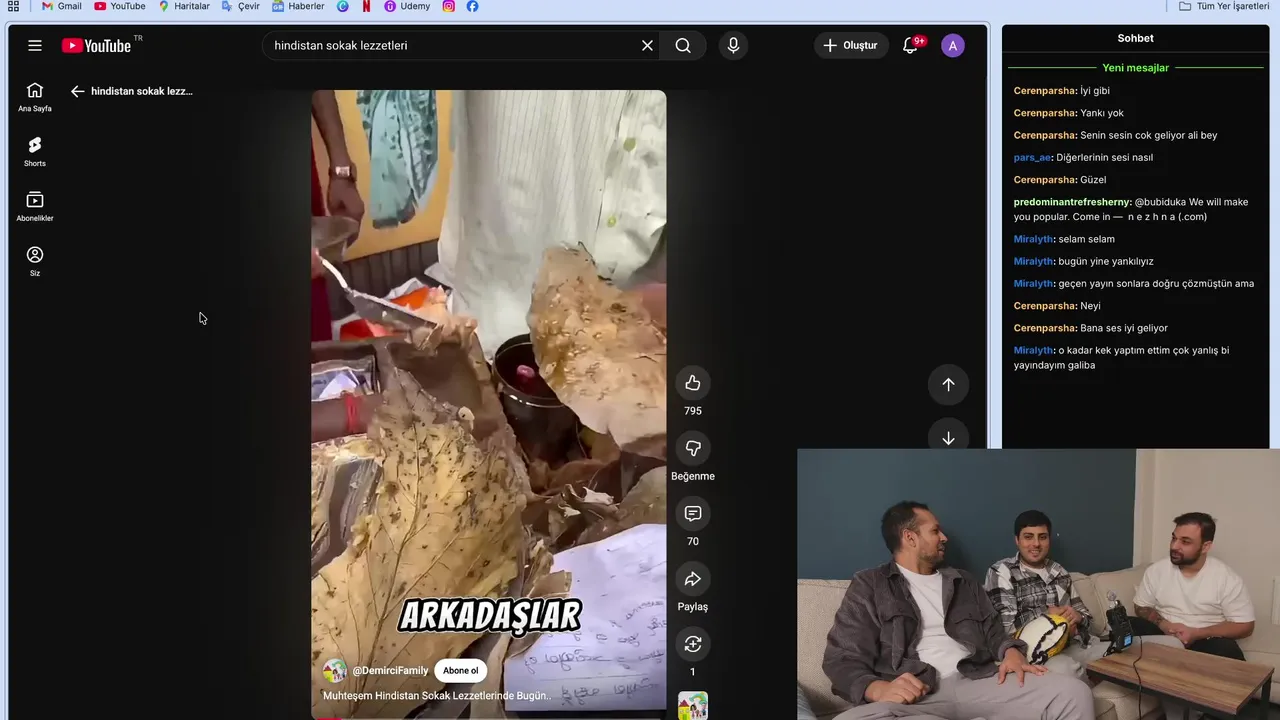The image size is (1280, 720).
Task: Click the DemirciFamily channel avatar
Action: 335,670
